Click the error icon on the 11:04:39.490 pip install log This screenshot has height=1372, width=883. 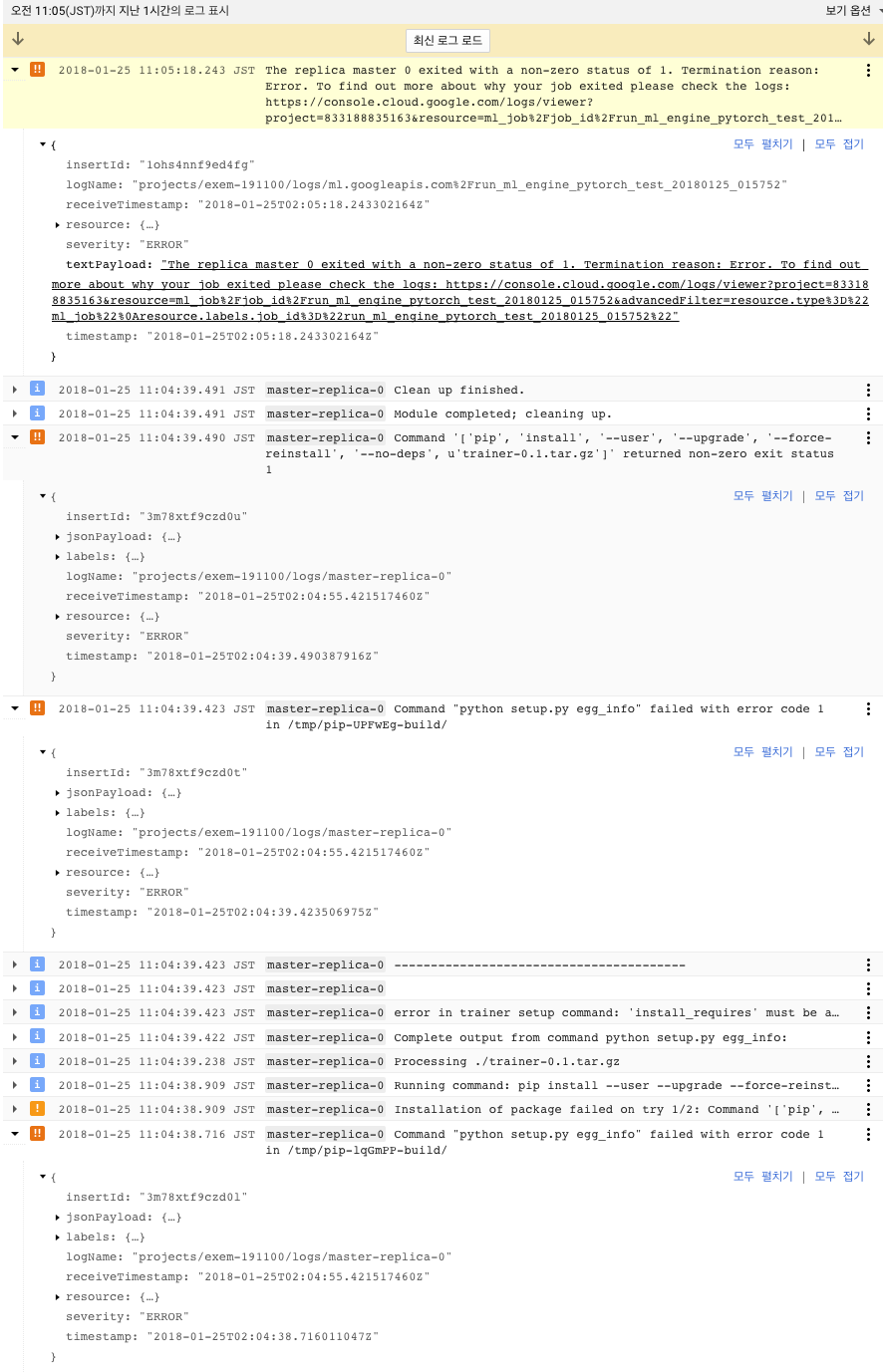[37, 437]
